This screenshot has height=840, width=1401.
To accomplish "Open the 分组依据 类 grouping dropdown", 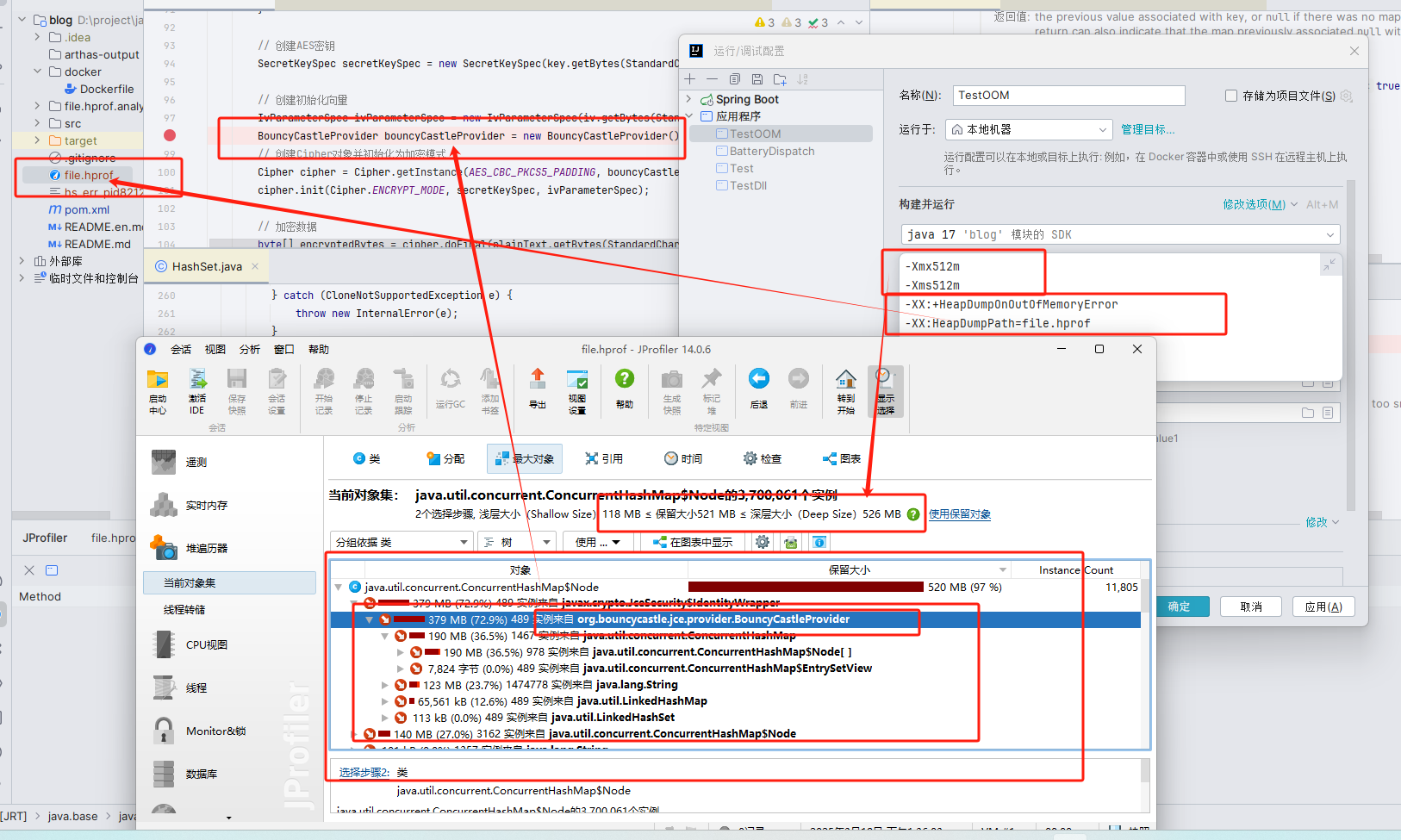I will click(402, 542).
